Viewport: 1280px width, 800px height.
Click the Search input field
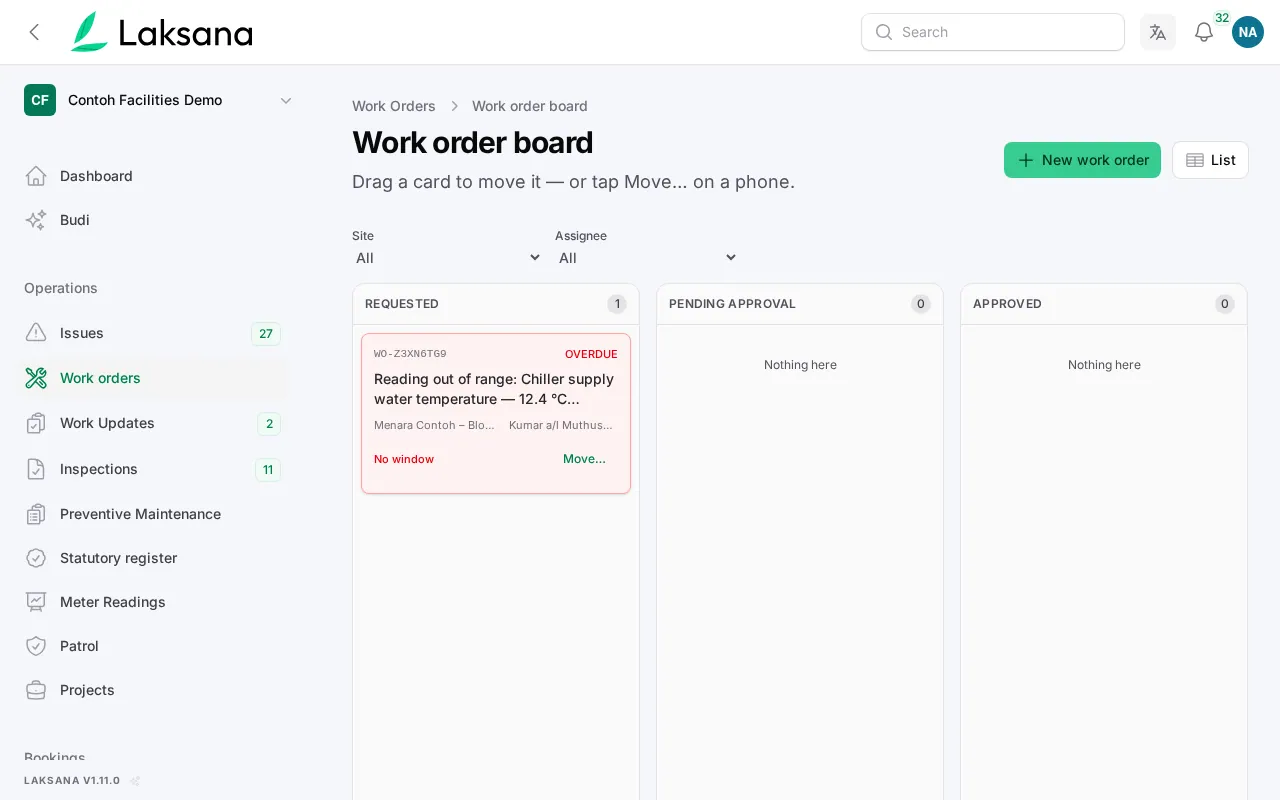coord(993,32)
